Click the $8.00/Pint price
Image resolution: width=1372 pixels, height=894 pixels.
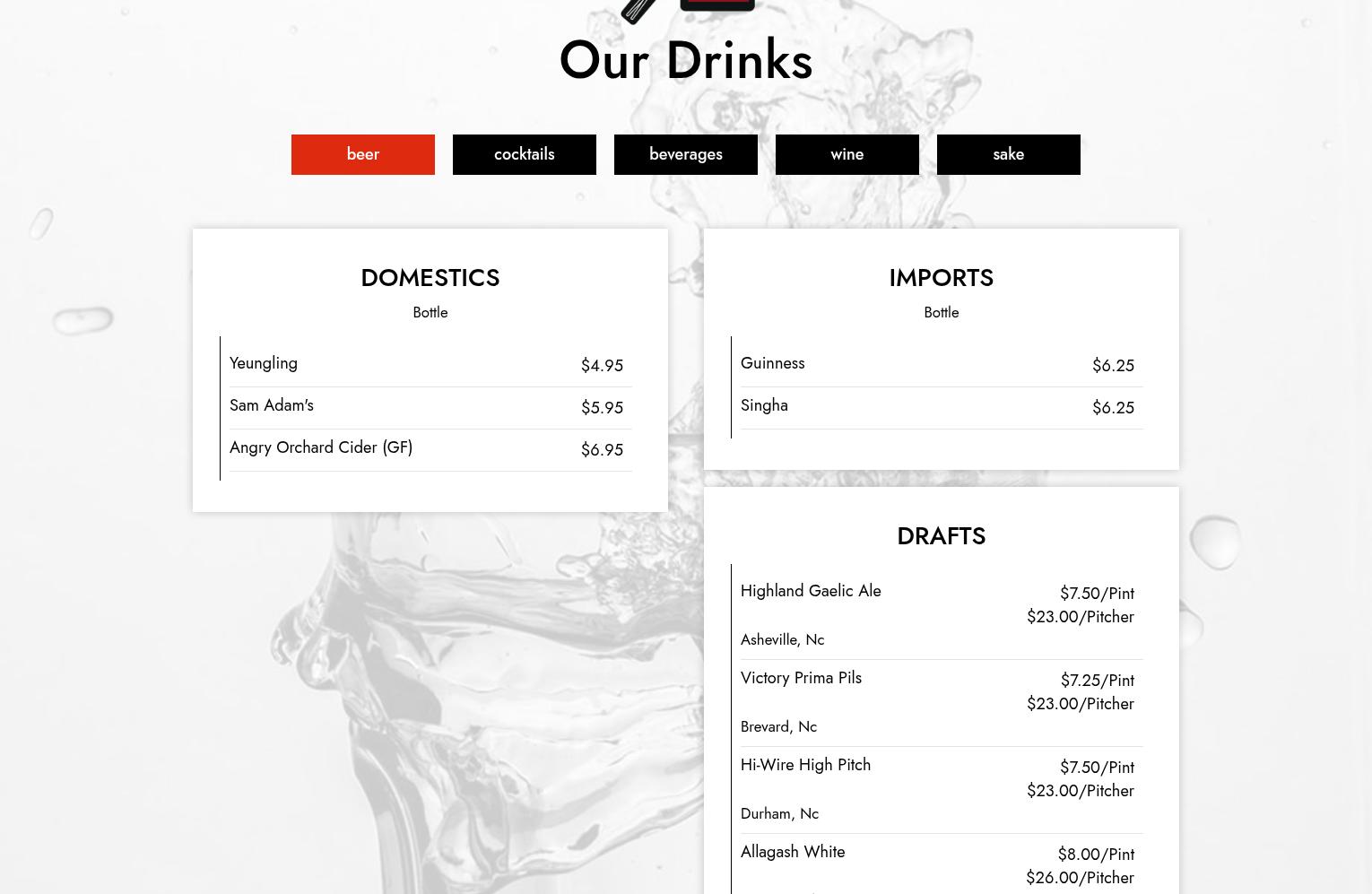pyautogui.click(x=1096, y=855)
